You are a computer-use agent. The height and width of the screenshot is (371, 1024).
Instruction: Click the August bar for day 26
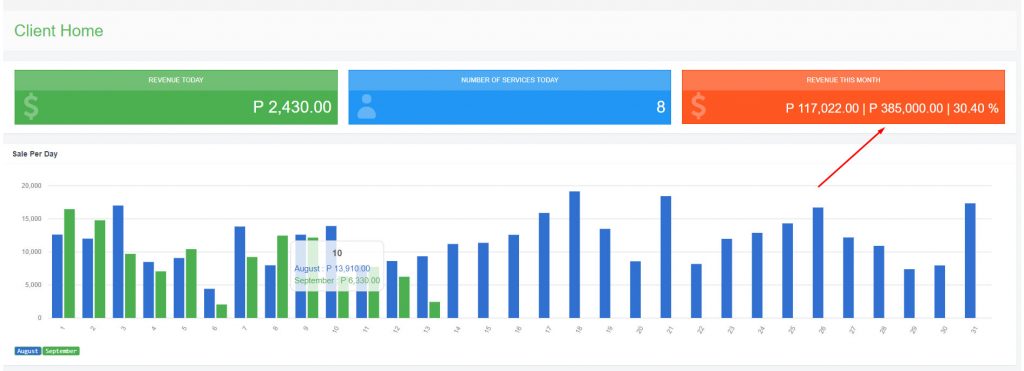[x=818, y=263]
